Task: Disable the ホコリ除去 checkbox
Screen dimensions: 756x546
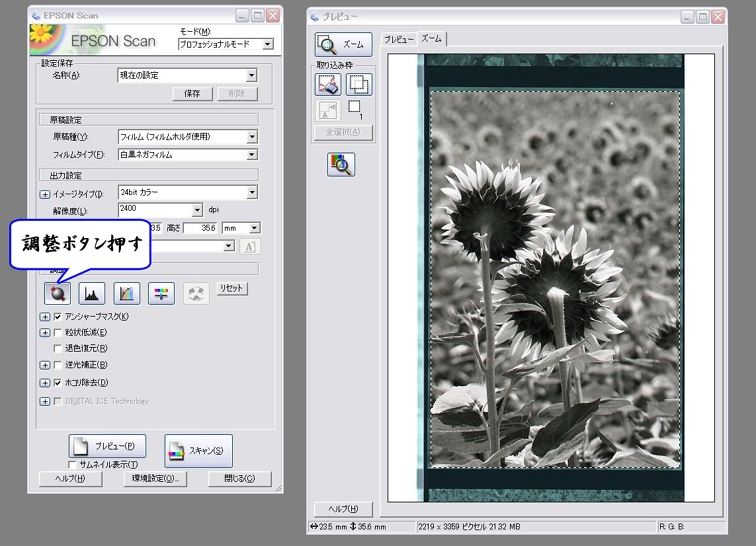Action: pos(57,382)
